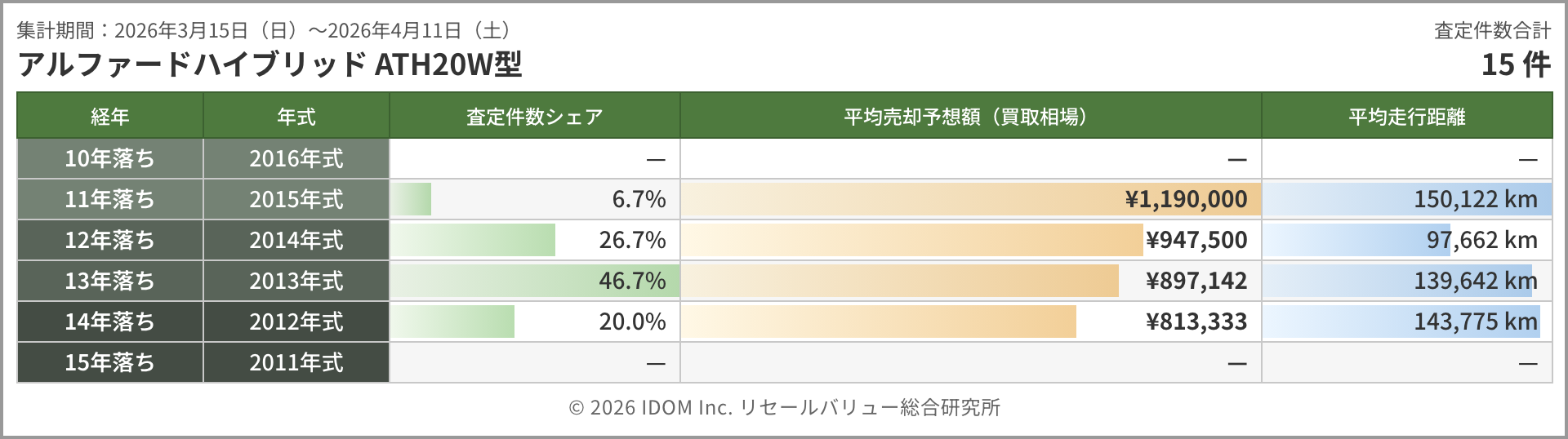Select the 査定件数シェア column header

534,117
